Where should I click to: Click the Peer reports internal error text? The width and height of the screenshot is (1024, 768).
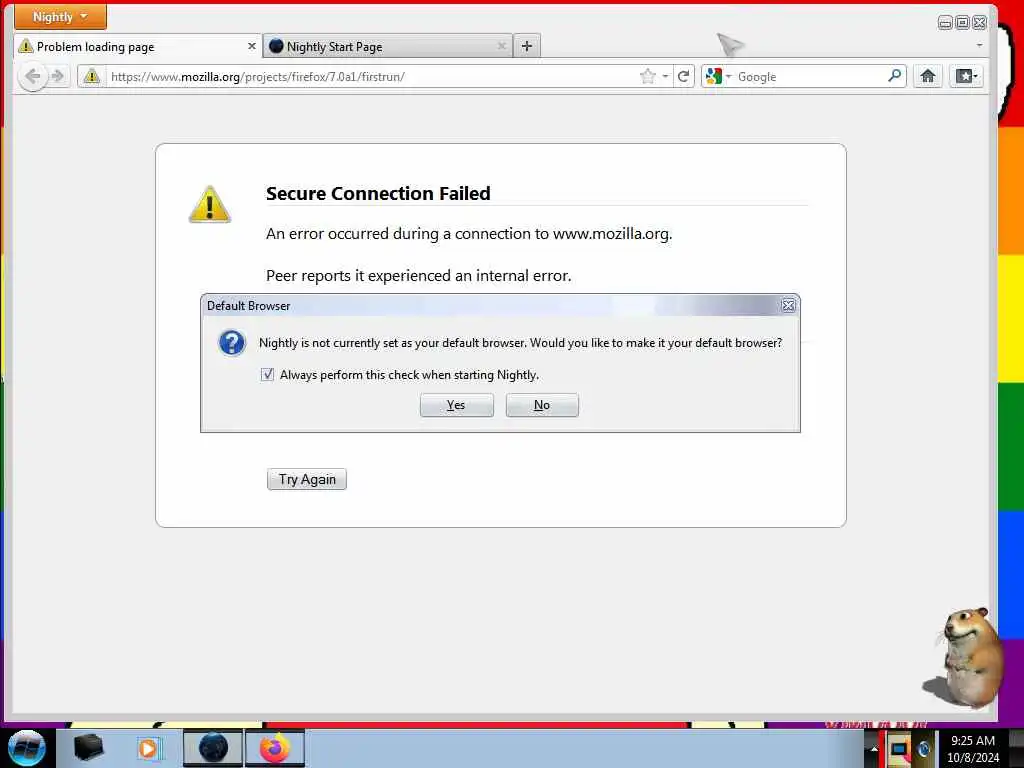[419, 276]
